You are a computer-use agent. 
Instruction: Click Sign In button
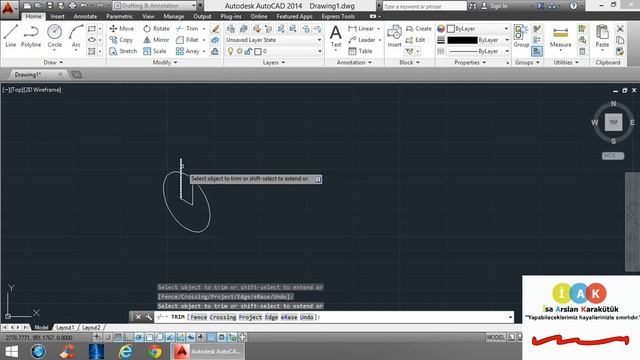tap(494, 6)
